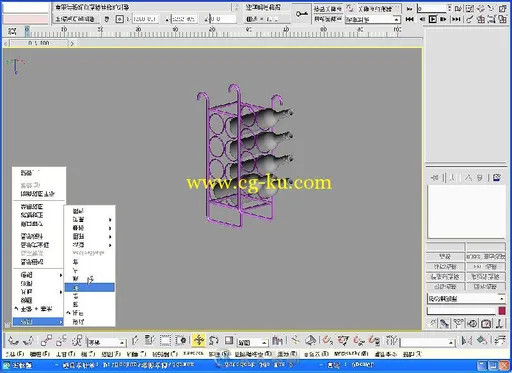Click the Go to End playback button

click(x=456, y=20)
